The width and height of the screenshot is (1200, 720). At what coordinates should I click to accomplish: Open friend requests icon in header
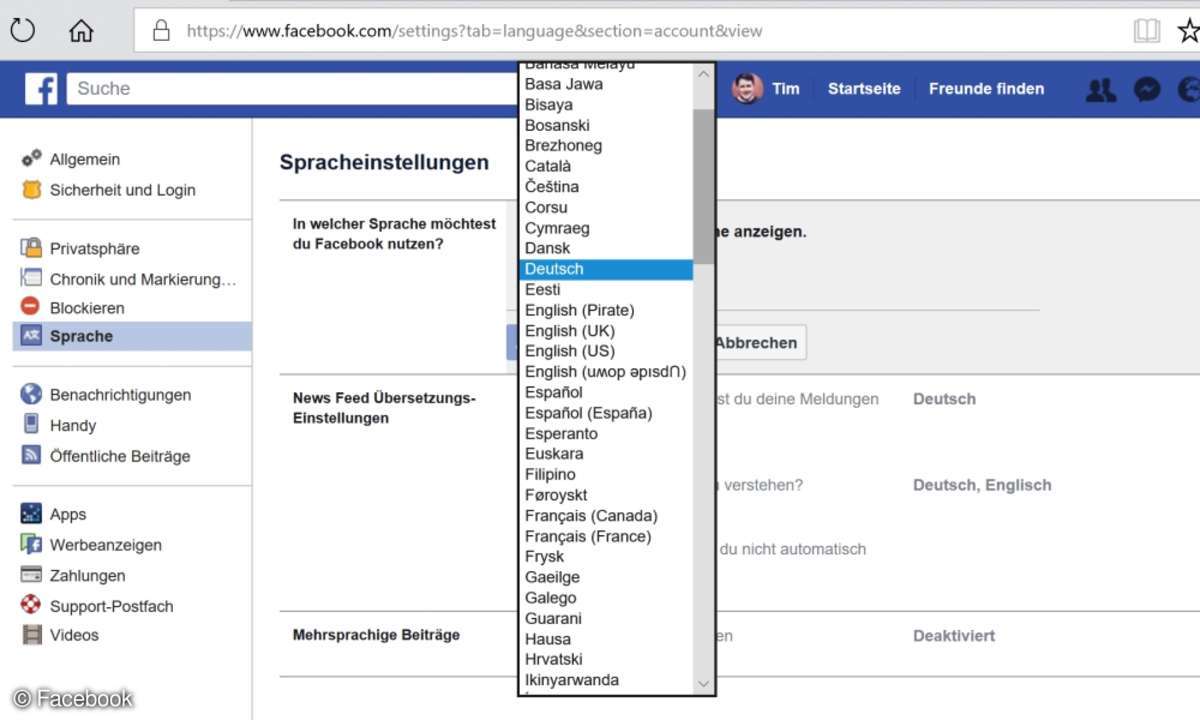(1101, 90)
